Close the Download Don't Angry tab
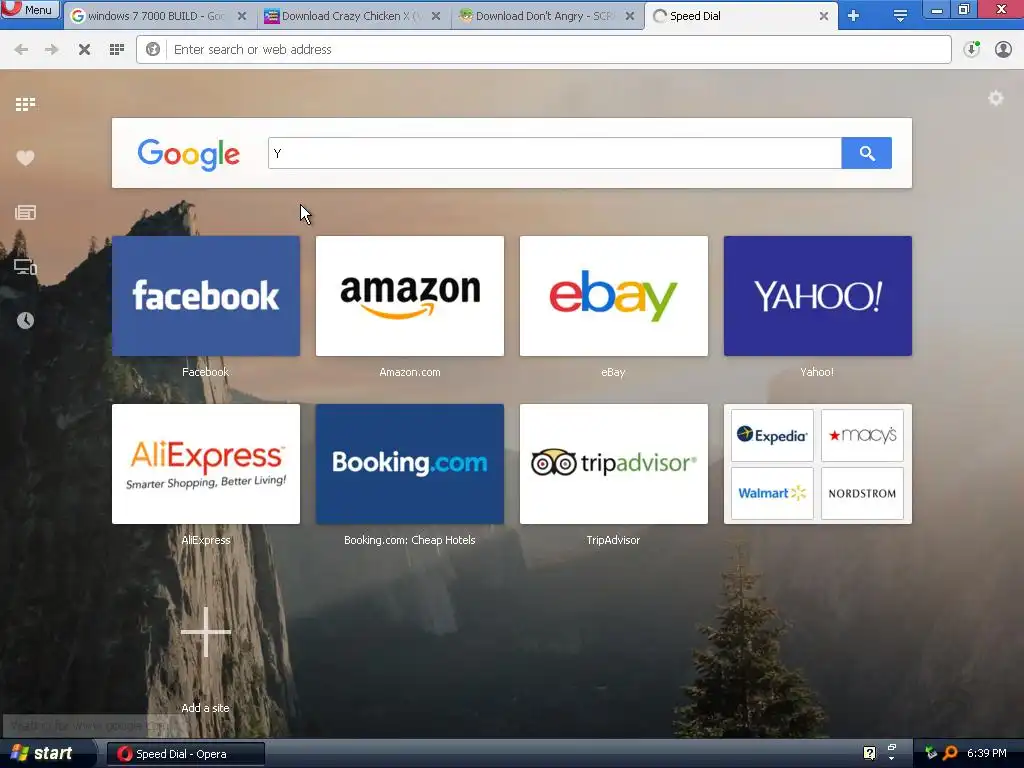This screenshot has height=768, width=1024. (x=630, y=16)
